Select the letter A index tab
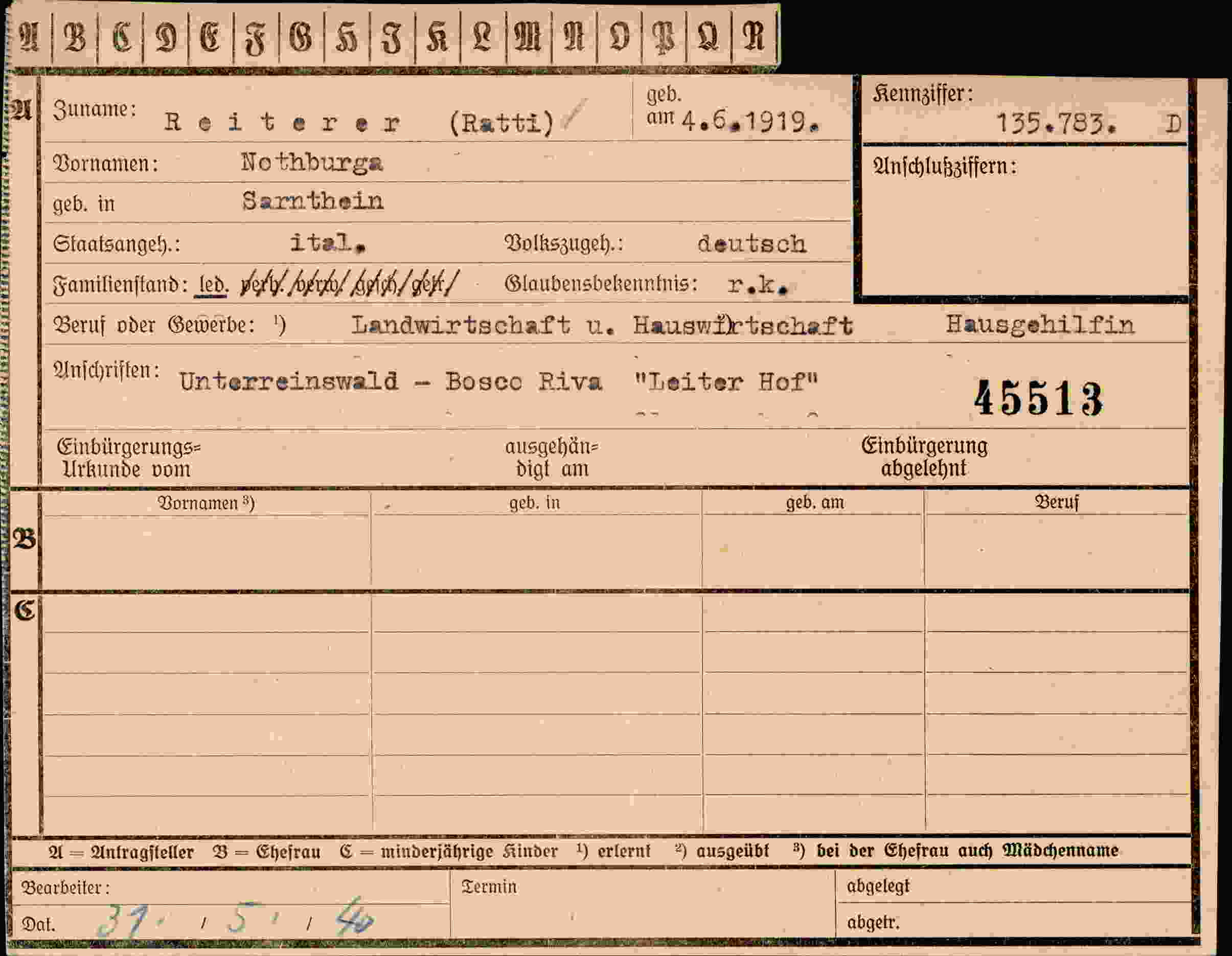The image size is (1232, 956). (29, 37)
